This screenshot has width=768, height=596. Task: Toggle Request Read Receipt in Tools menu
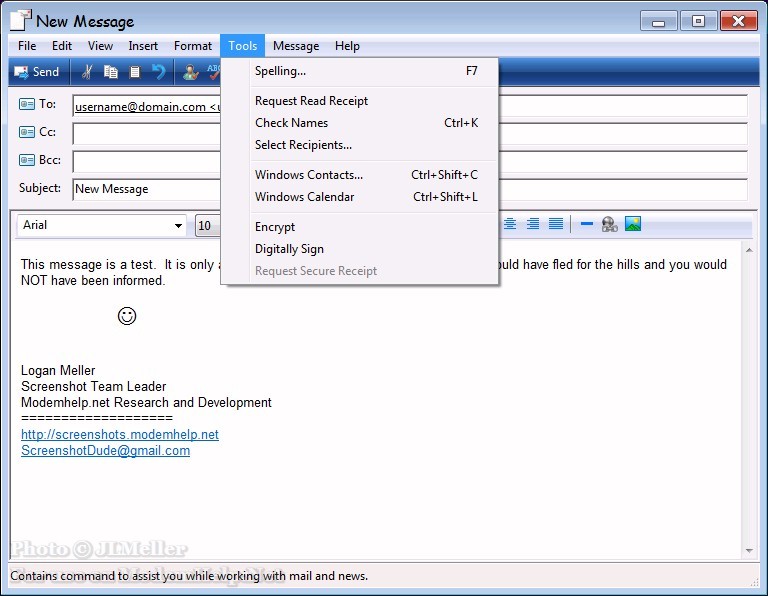311,101
